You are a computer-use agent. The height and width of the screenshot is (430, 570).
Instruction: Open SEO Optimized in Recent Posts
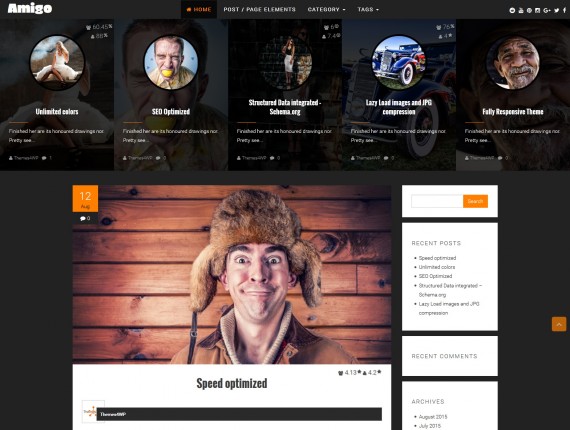(435, 276)
